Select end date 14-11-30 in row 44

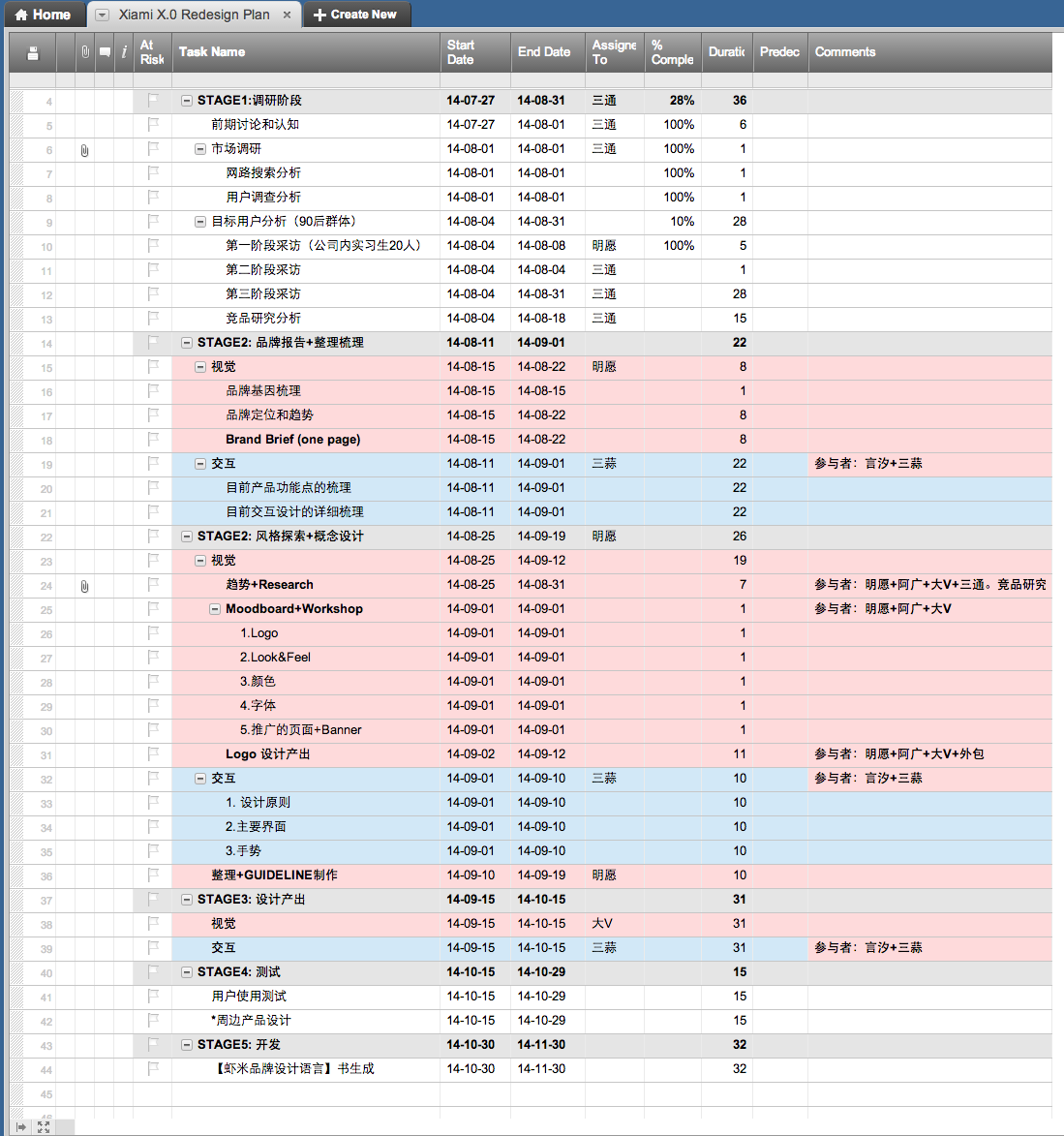point(548,1069)
